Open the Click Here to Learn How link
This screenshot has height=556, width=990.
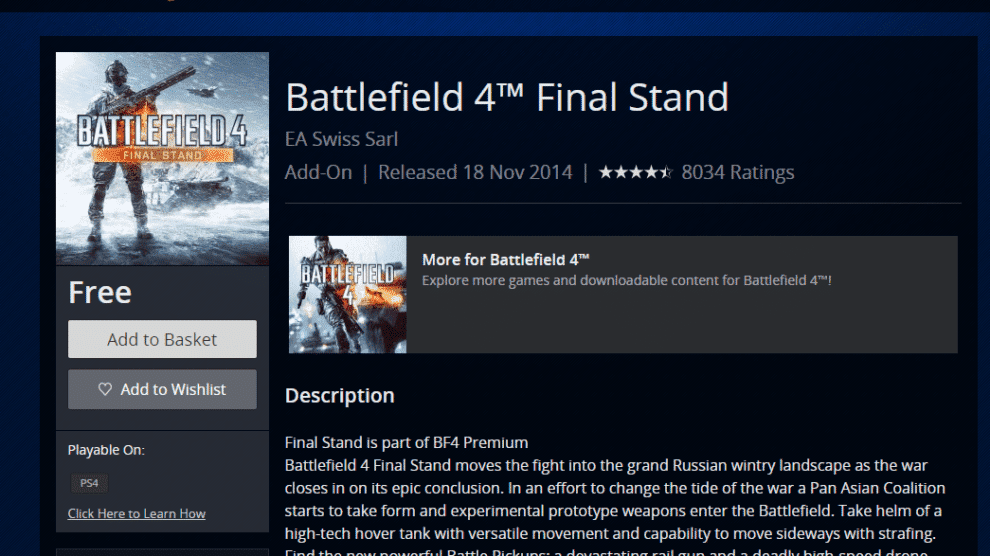136,514
